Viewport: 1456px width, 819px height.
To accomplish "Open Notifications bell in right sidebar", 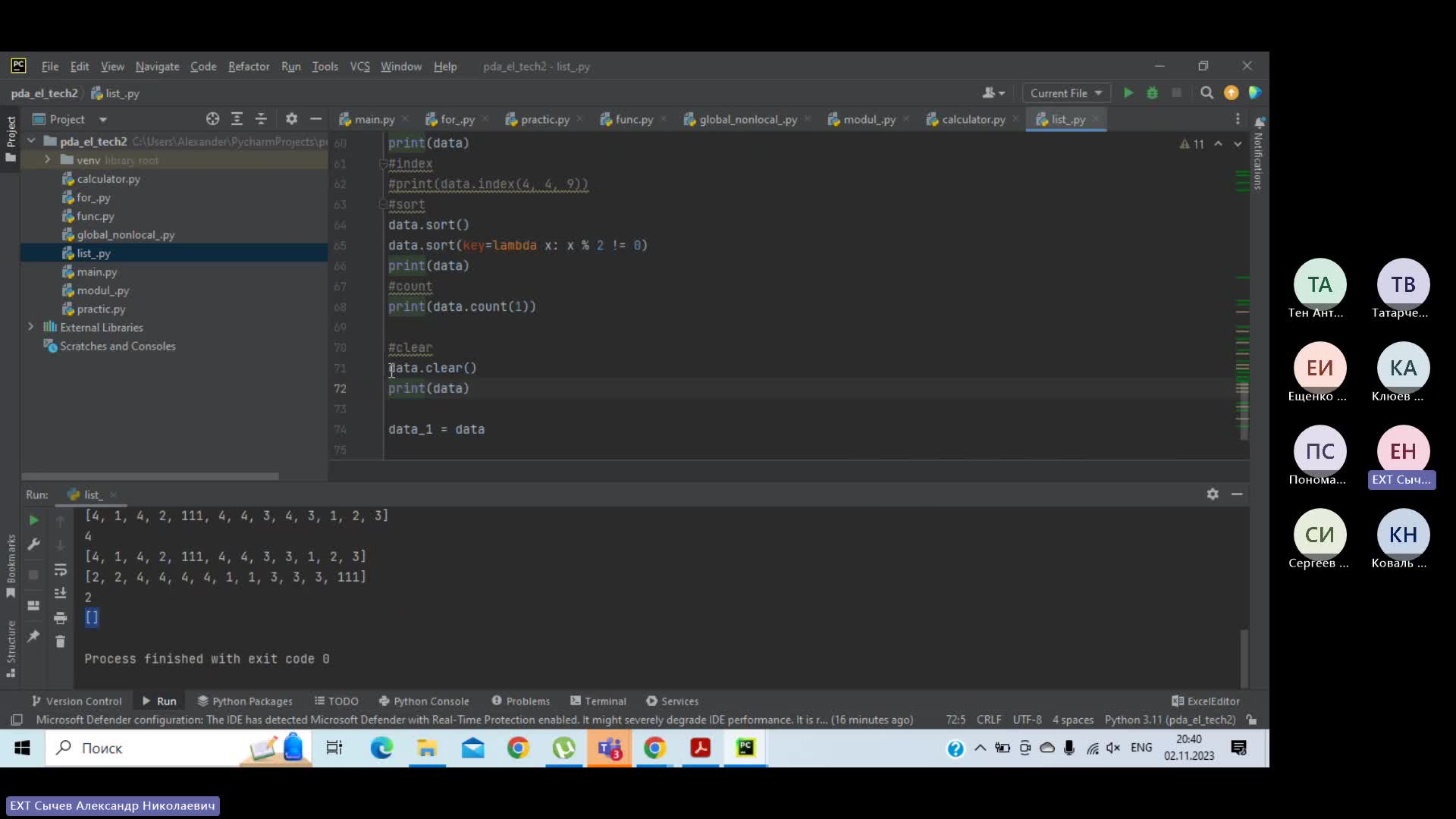I will (x=1259, y=122).
